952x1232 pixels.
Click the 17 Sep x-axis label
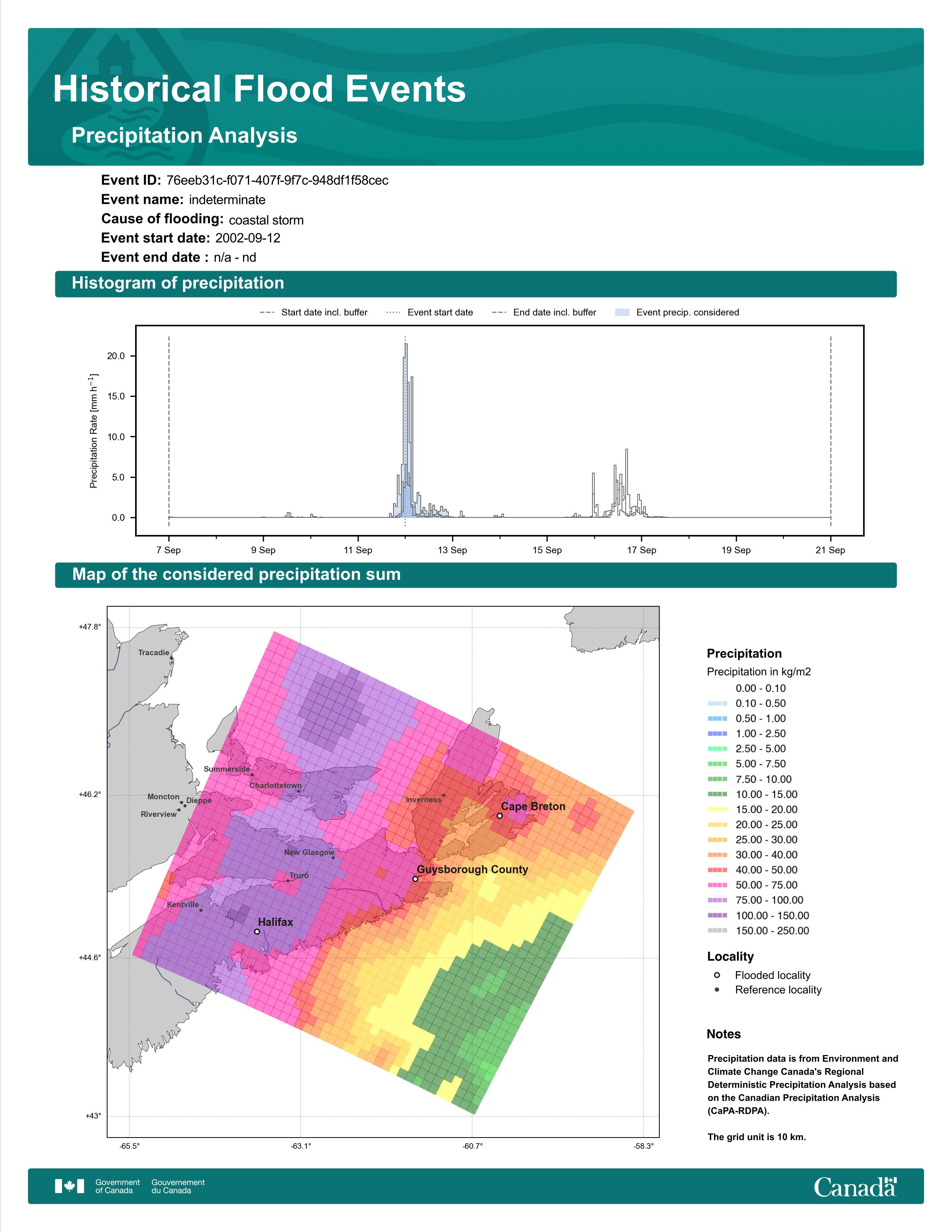[642, 551]
